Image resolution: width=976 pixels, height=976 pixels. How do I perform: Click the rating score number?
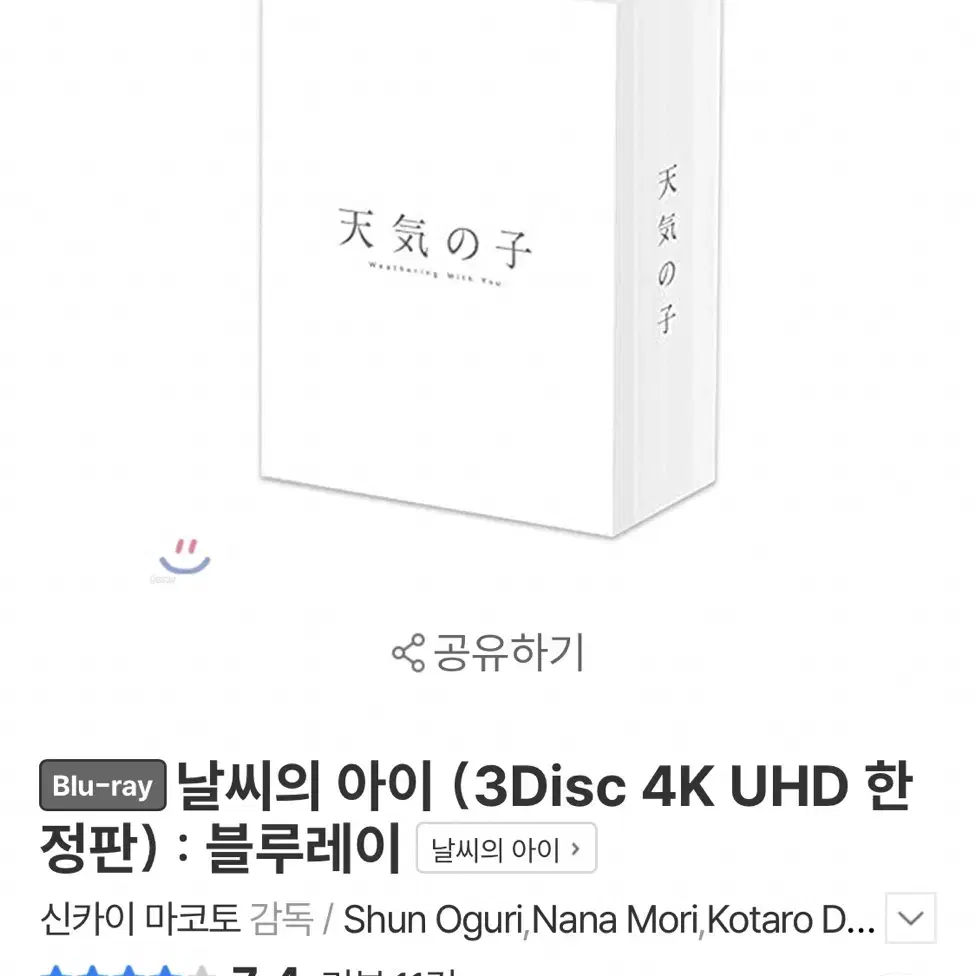tap(265, 970)
